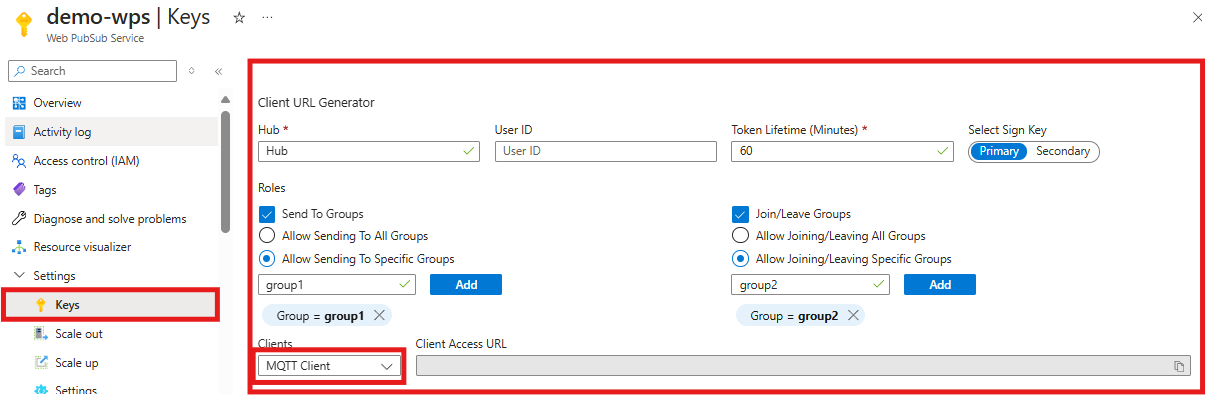Focus the User ID input field
Screen dimensions: 1206x395
(606, 151)
